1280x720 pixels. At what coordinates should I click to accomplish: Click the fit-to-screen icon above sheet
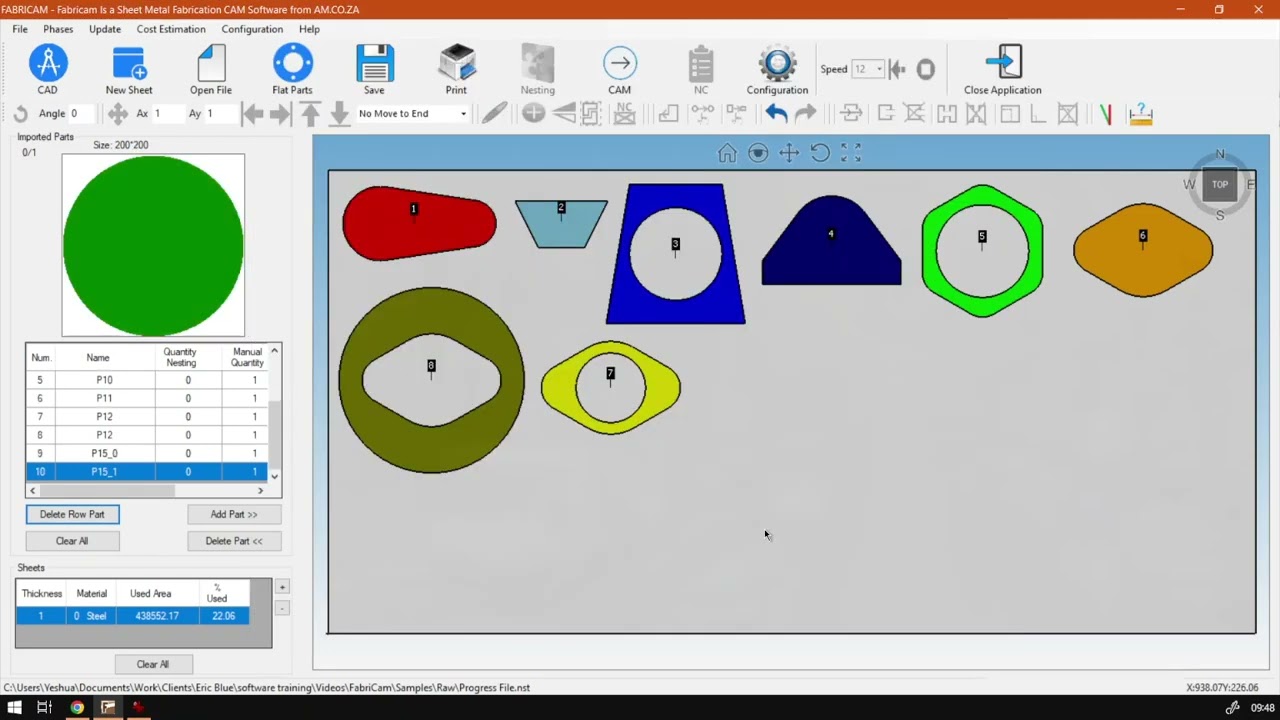851,153
